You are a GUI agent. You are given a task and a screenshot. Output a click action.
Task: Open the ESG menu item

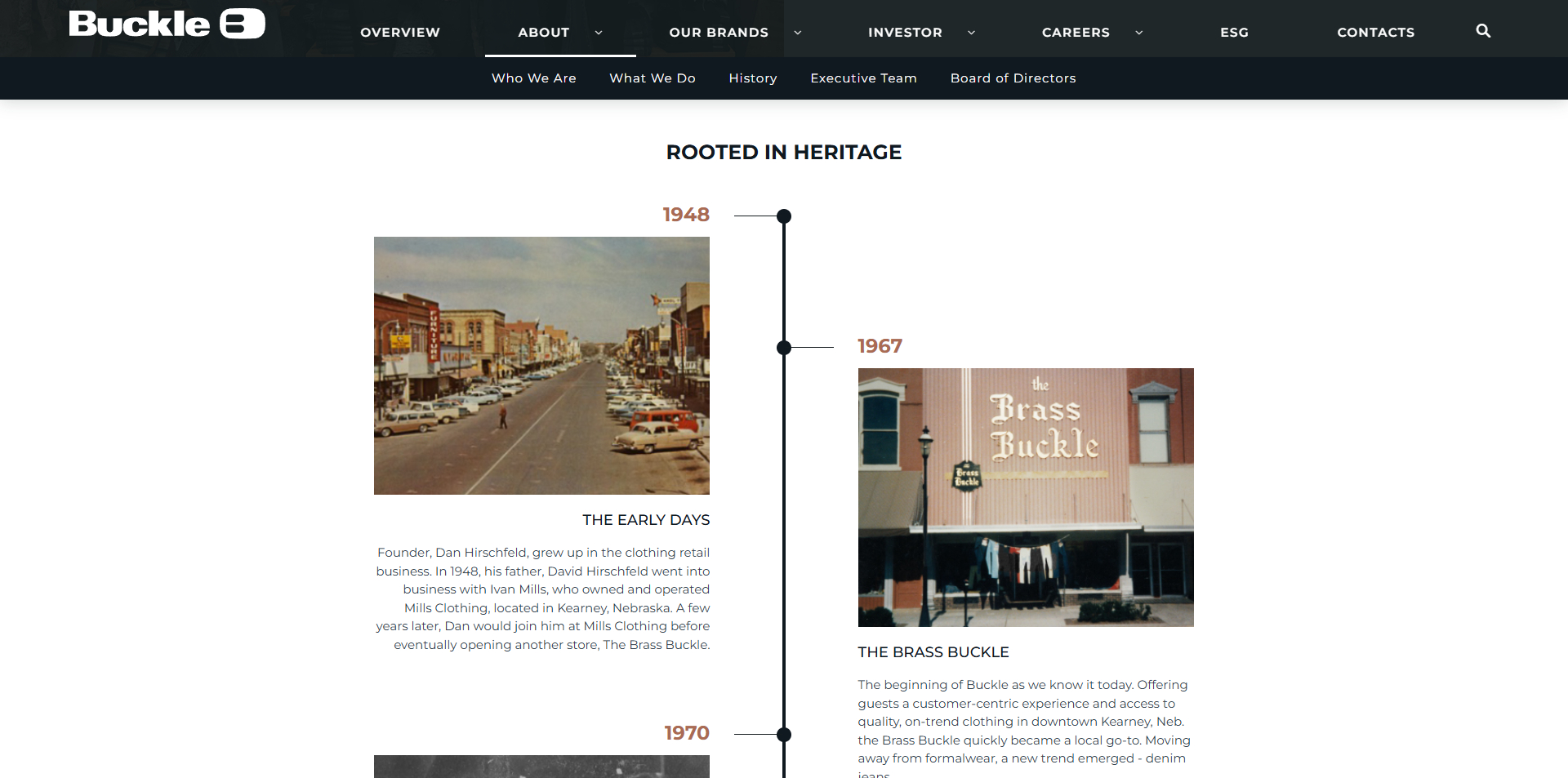pos(1234,33)
